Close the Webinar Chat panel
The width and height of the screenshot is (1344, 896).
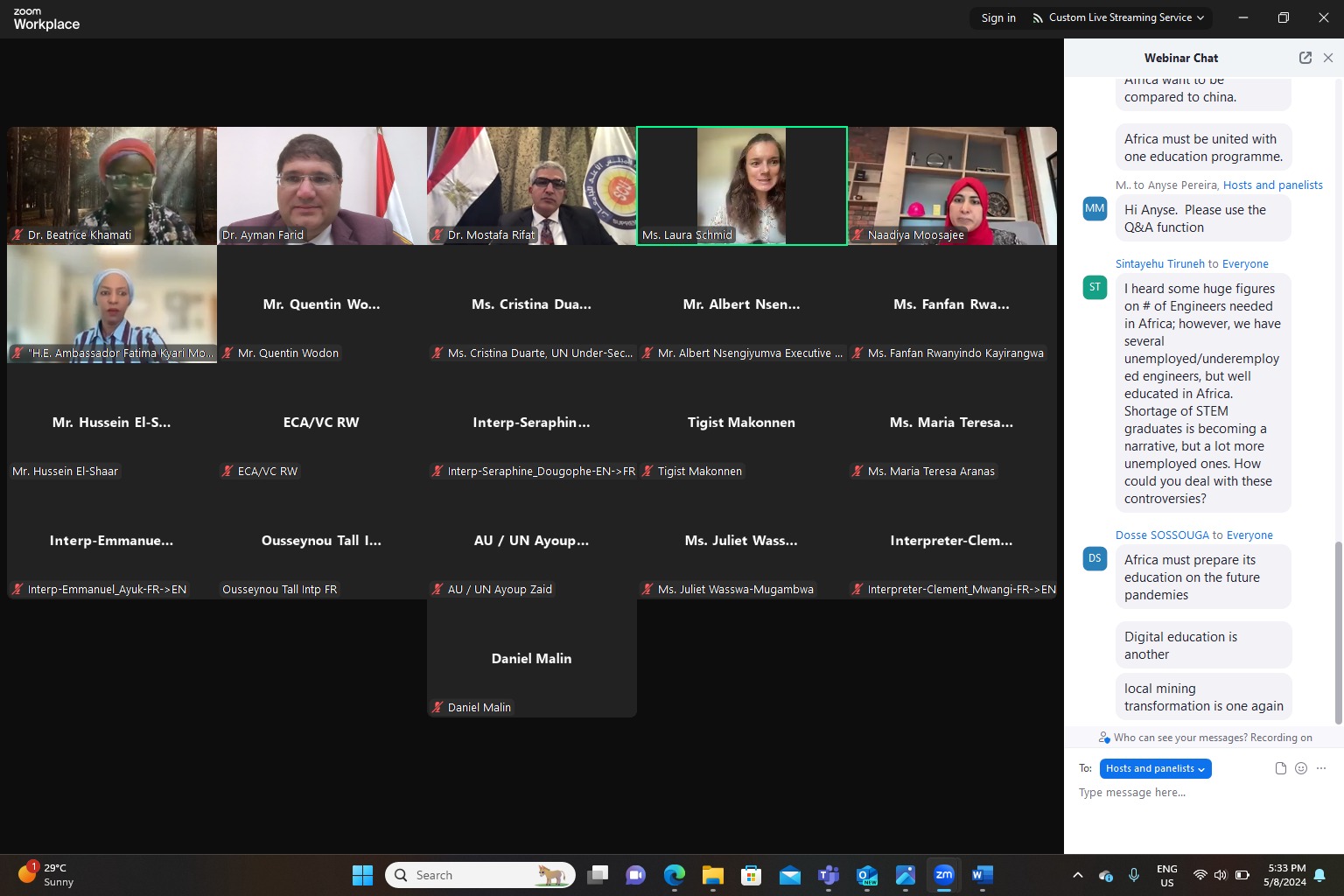coord(1328,58)
